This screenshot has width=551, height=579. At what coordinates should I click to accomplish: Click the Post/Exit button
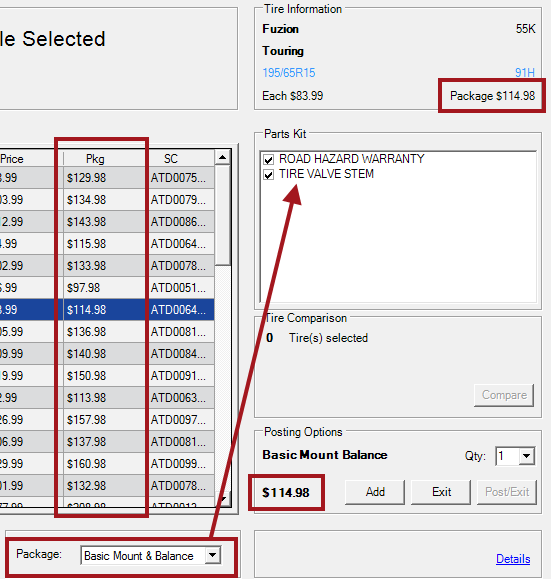point(507,492)
